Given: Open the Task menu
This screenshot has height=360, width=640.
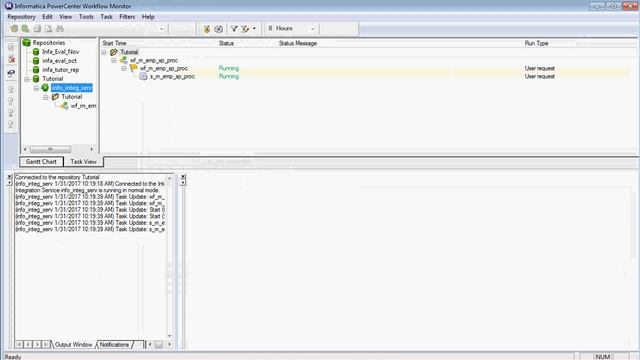Looking at the screenshot, I should tap(106, 17).
